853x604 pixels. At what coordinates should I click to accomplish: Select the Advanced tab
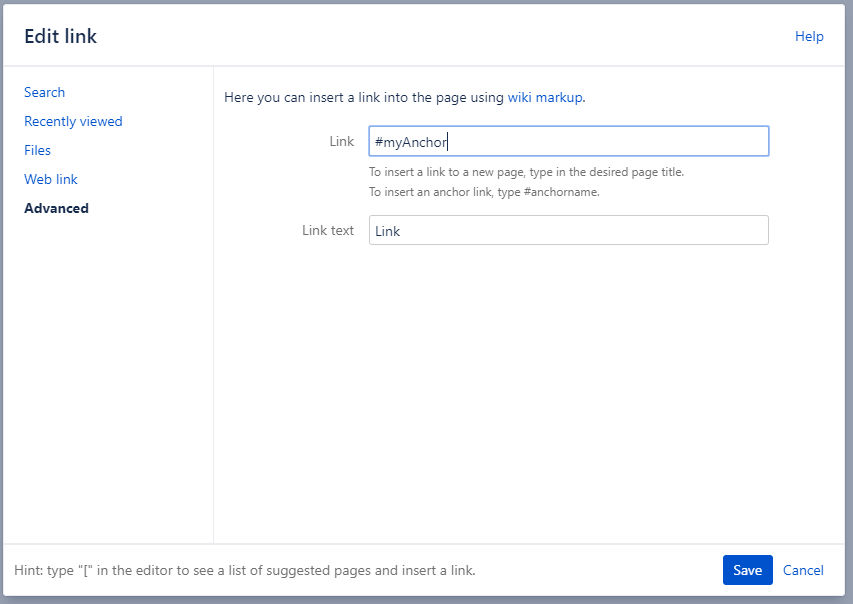point(56,208)
